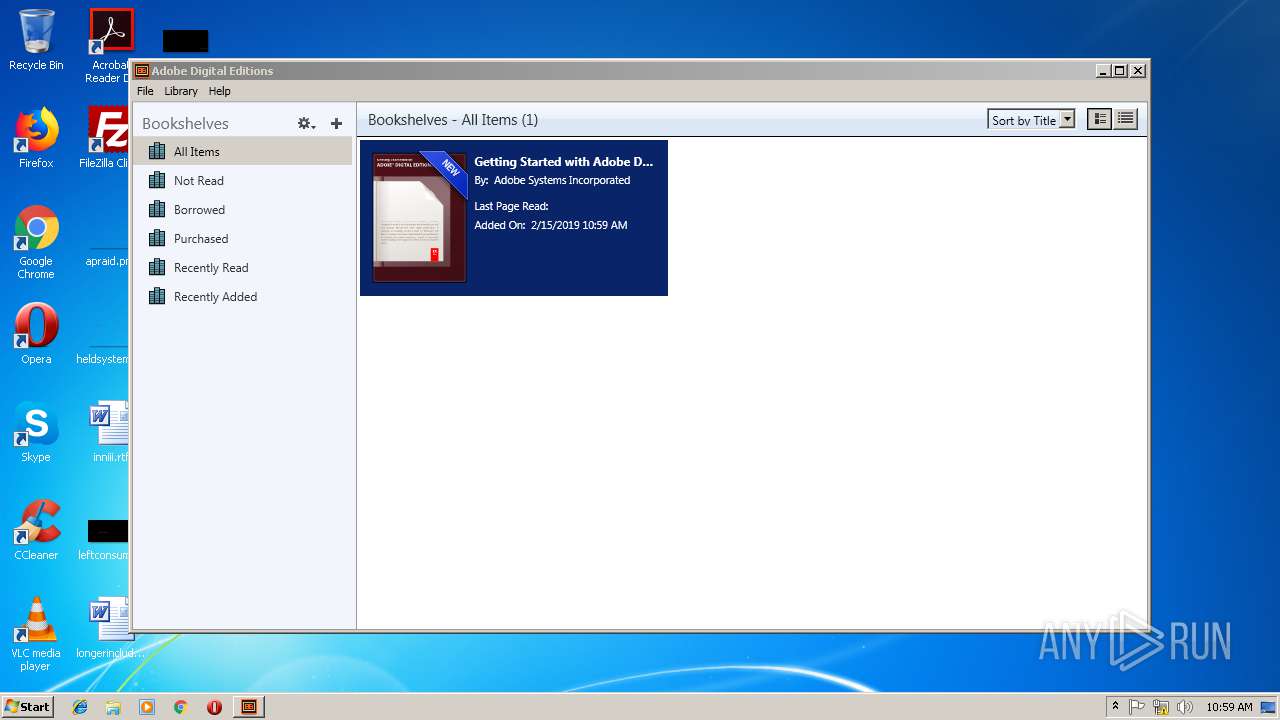Open the Windows Start menu
This screenshot has height=720, width=1280.
(x=27, y=706)
